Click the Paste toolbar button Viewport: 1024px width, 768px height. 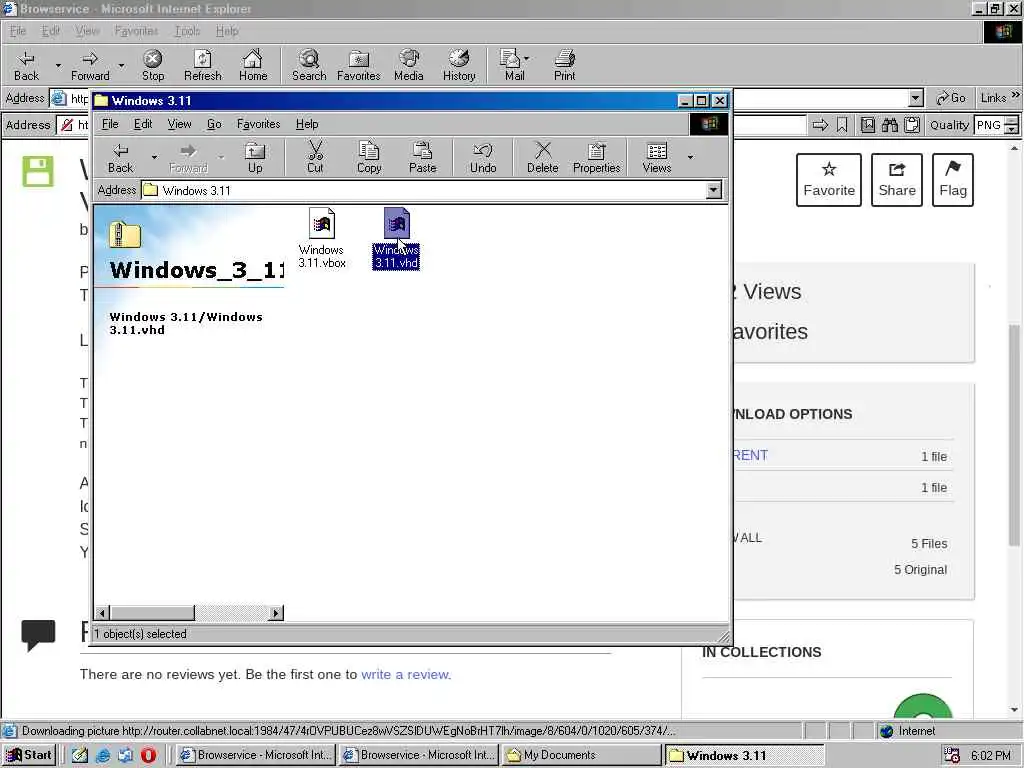[423, 158]
